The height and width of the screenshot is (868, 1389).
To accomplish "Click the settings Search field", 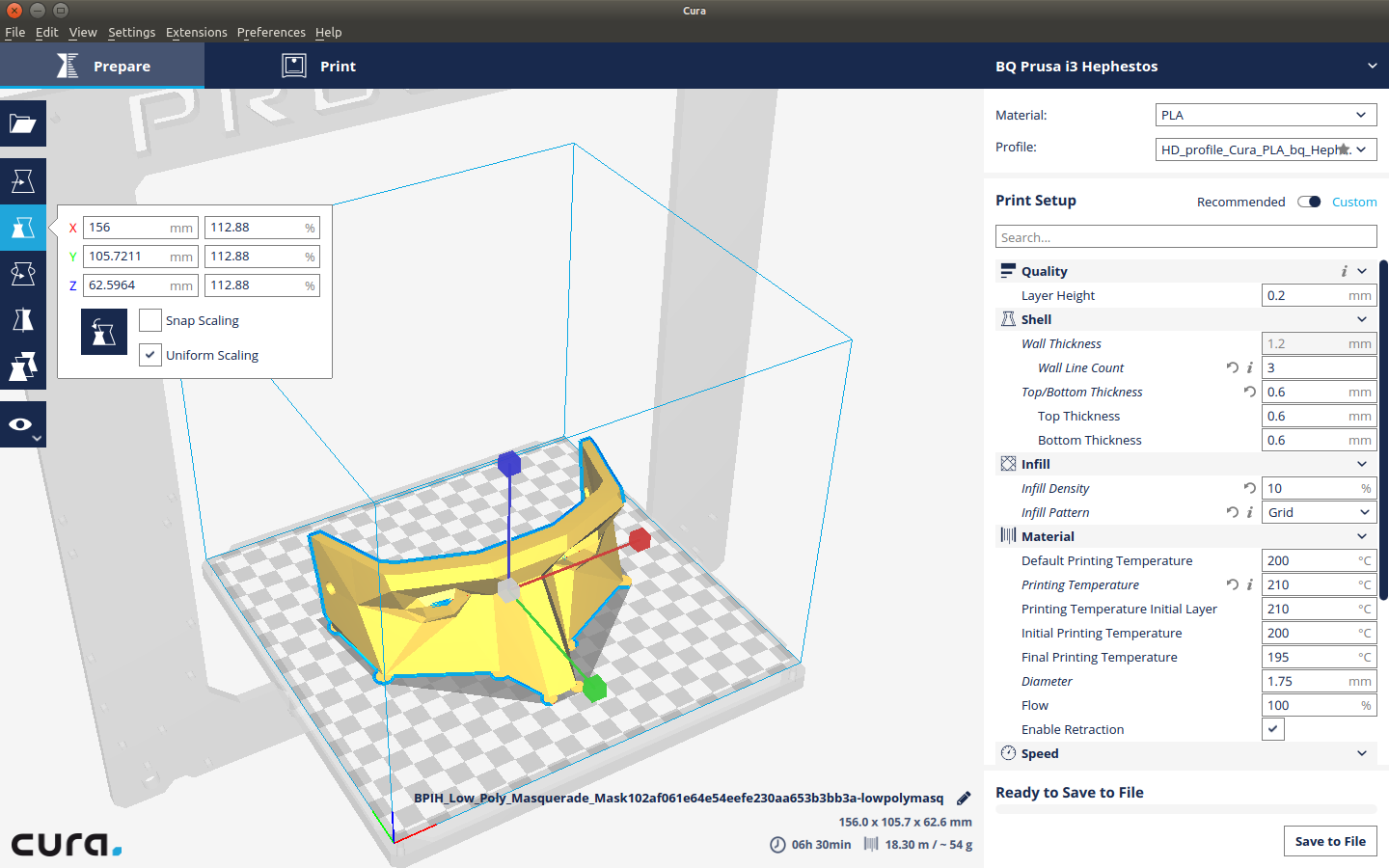I will coord(1185,237).
